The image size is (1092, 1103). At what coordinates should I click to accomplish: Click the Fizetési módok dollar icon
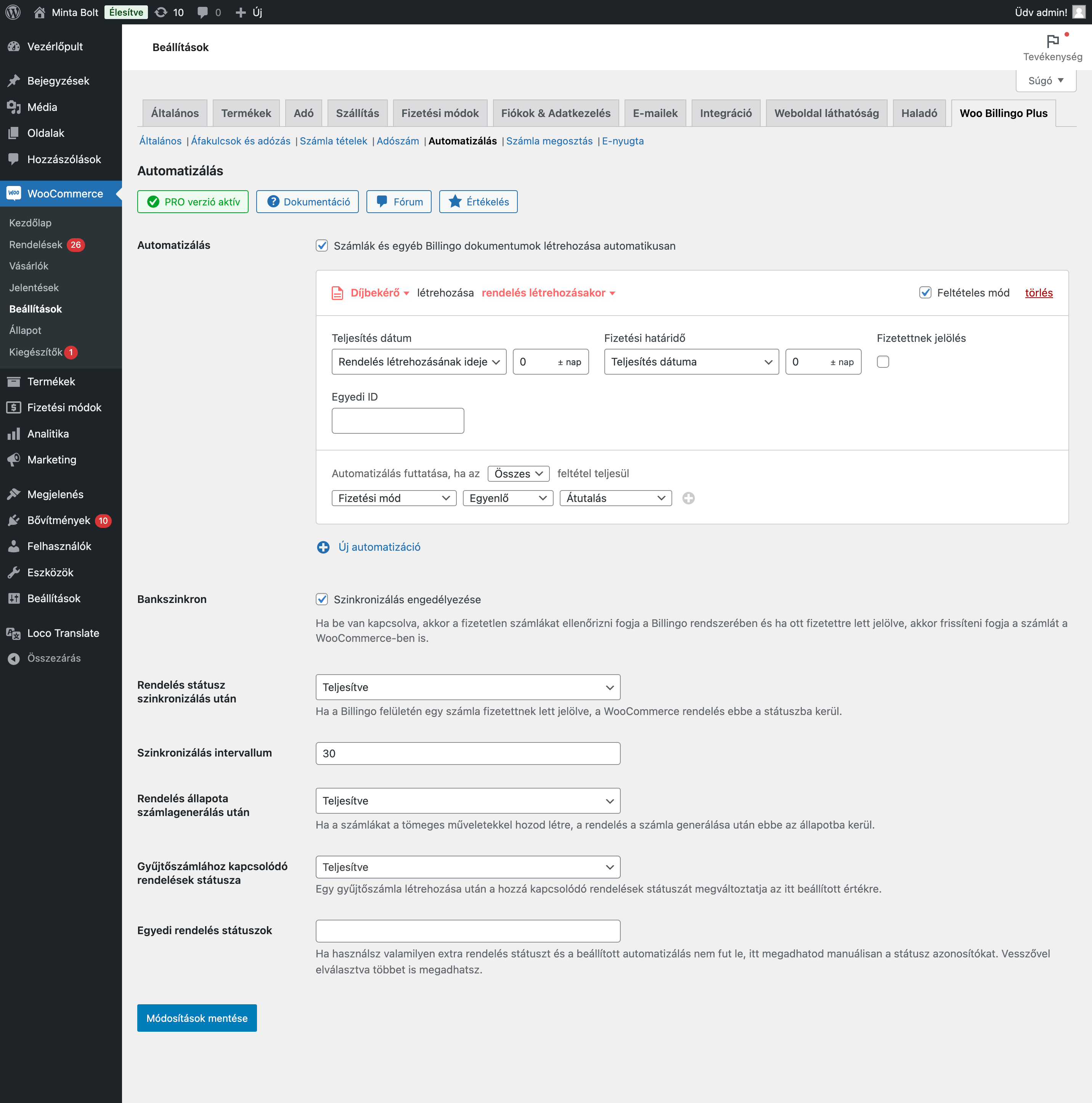pos(14,407)
